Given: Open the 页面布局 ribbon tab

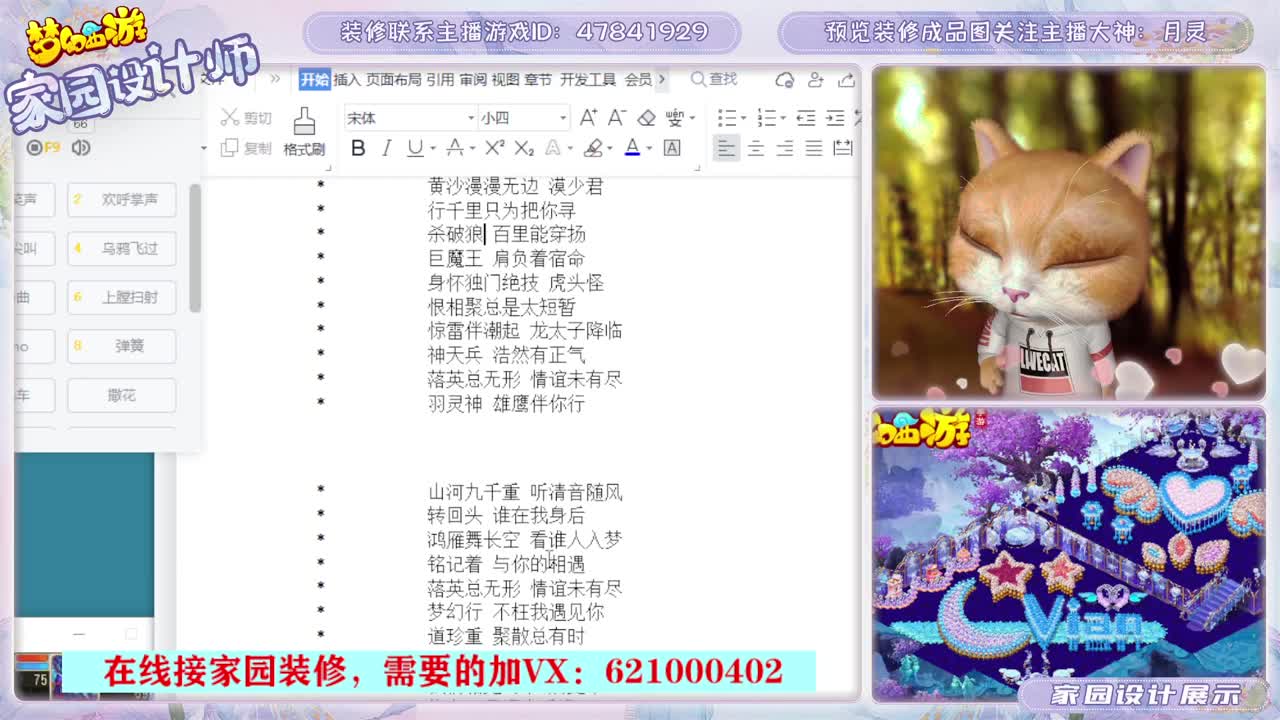Looking at the screenshot, I should point(394,79).
